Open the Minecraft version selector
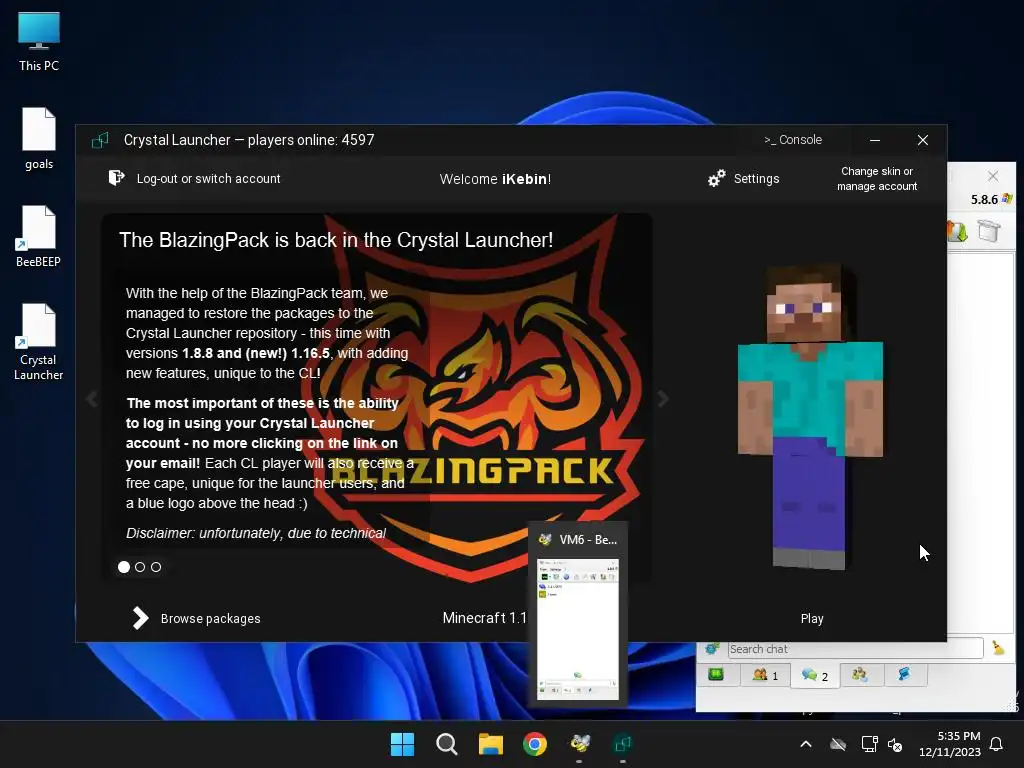 pos(484,618)
